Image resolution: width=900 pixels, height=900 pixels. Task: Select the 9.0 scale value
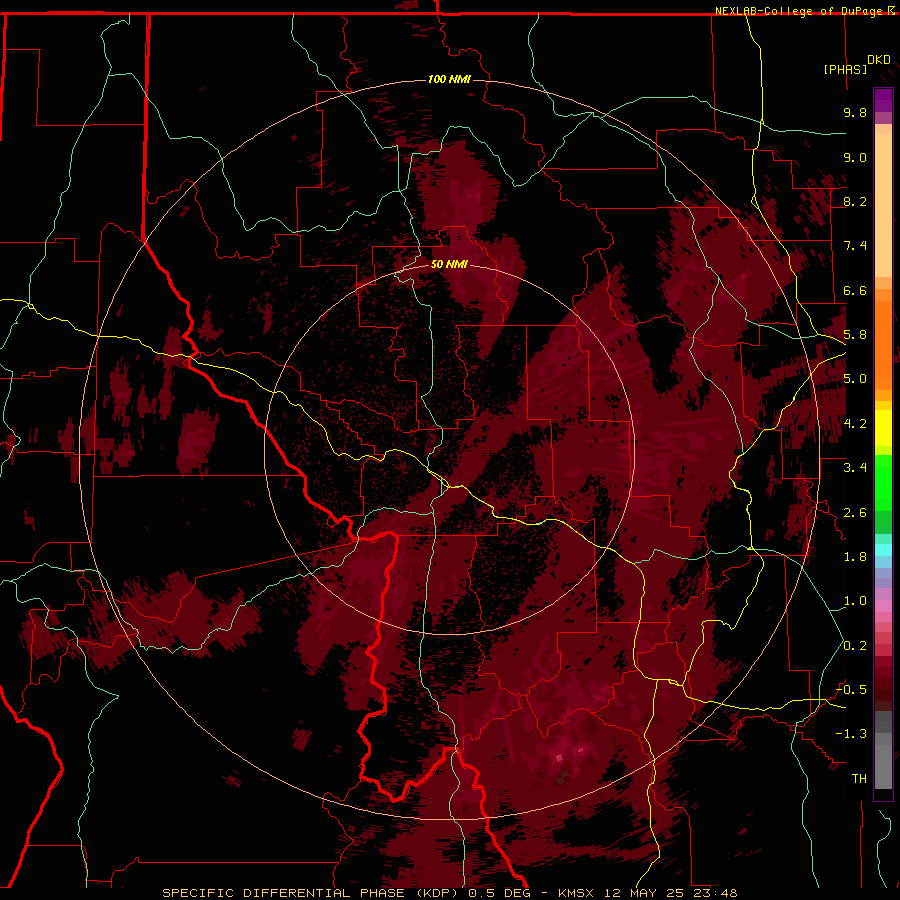(855, 157)
